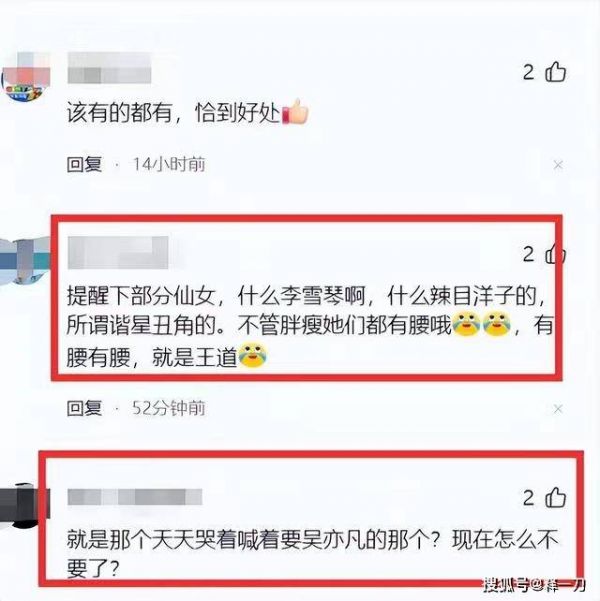Click the 52分钟前 timestamp
This screenshot has height=601, width=600.
(x=169, y=408)
